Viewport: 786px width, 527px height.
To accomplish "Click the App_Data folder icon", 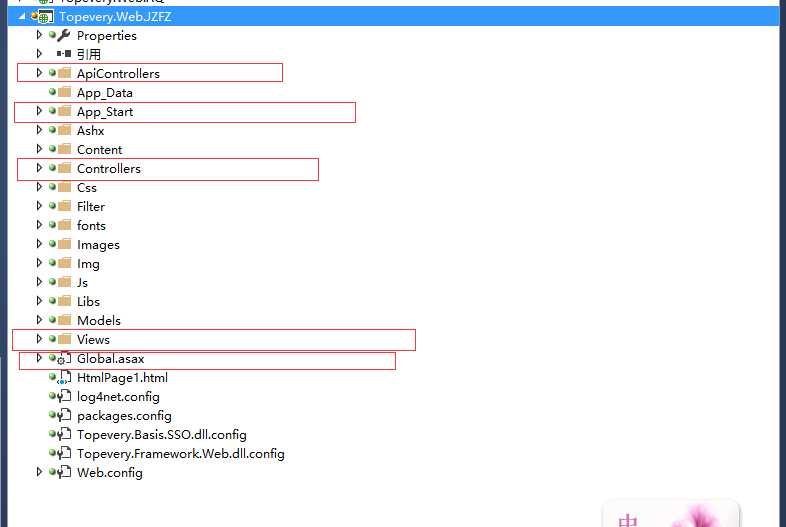I will coord(64,92).
